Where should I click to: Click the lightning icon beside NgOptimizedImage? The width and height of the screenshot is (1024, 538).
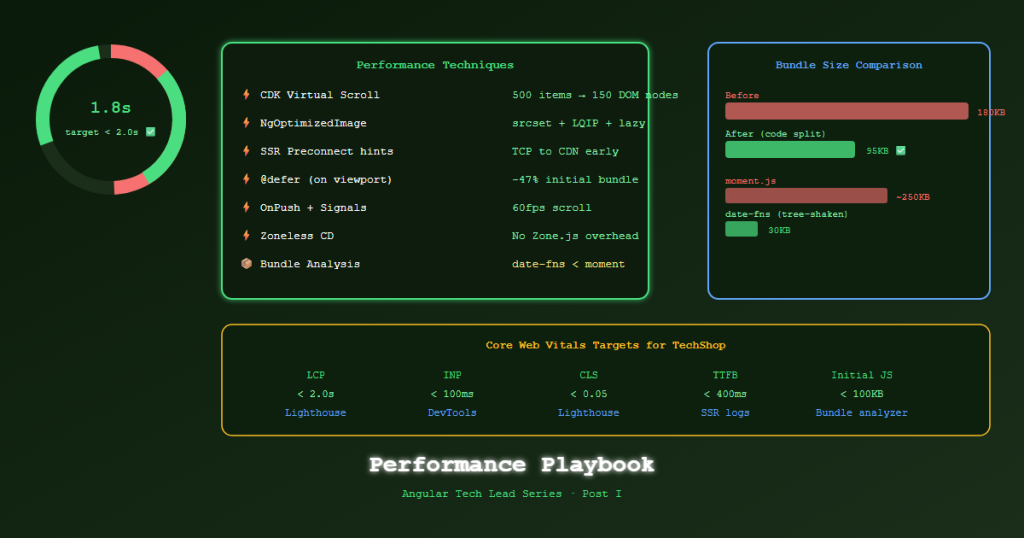[x=246, y=123]
